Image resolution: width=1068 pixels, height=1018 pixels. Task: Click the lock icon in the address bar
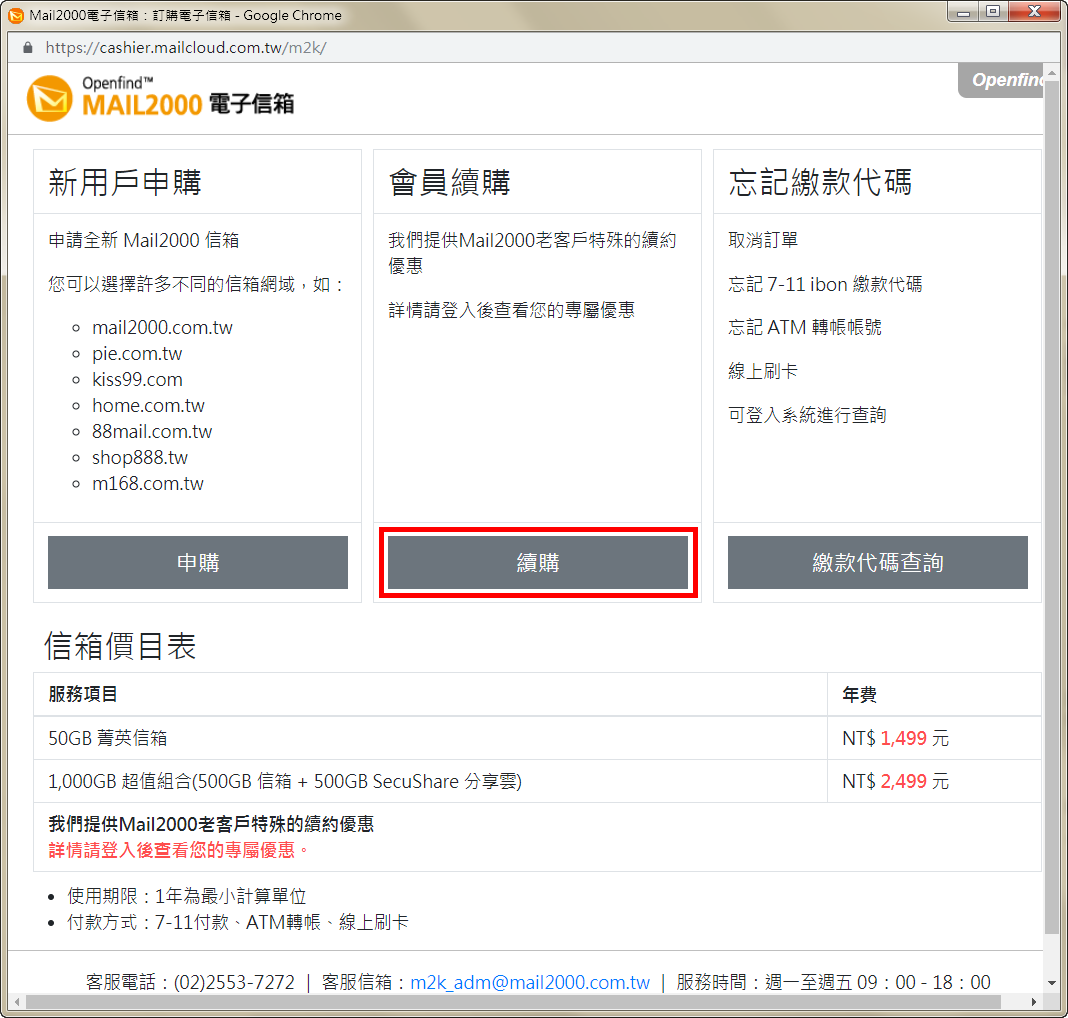tap(27, 48)
